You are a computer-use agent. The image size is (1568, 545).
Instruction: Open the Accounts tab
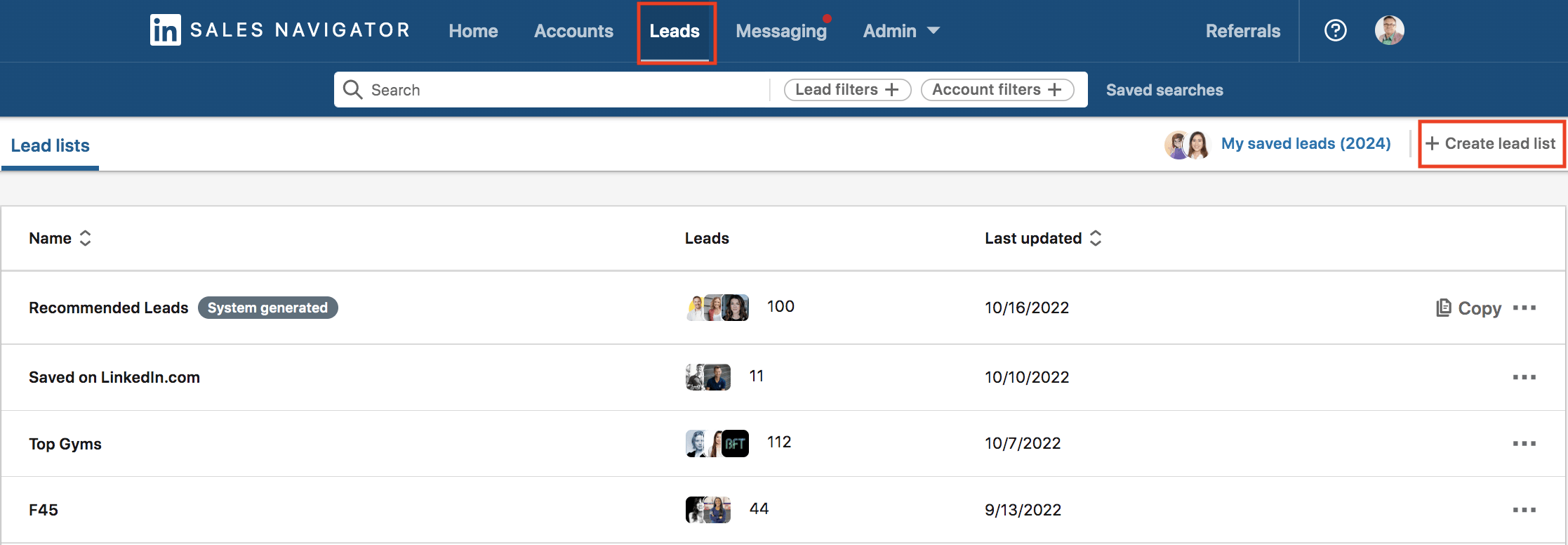[573, 31]
